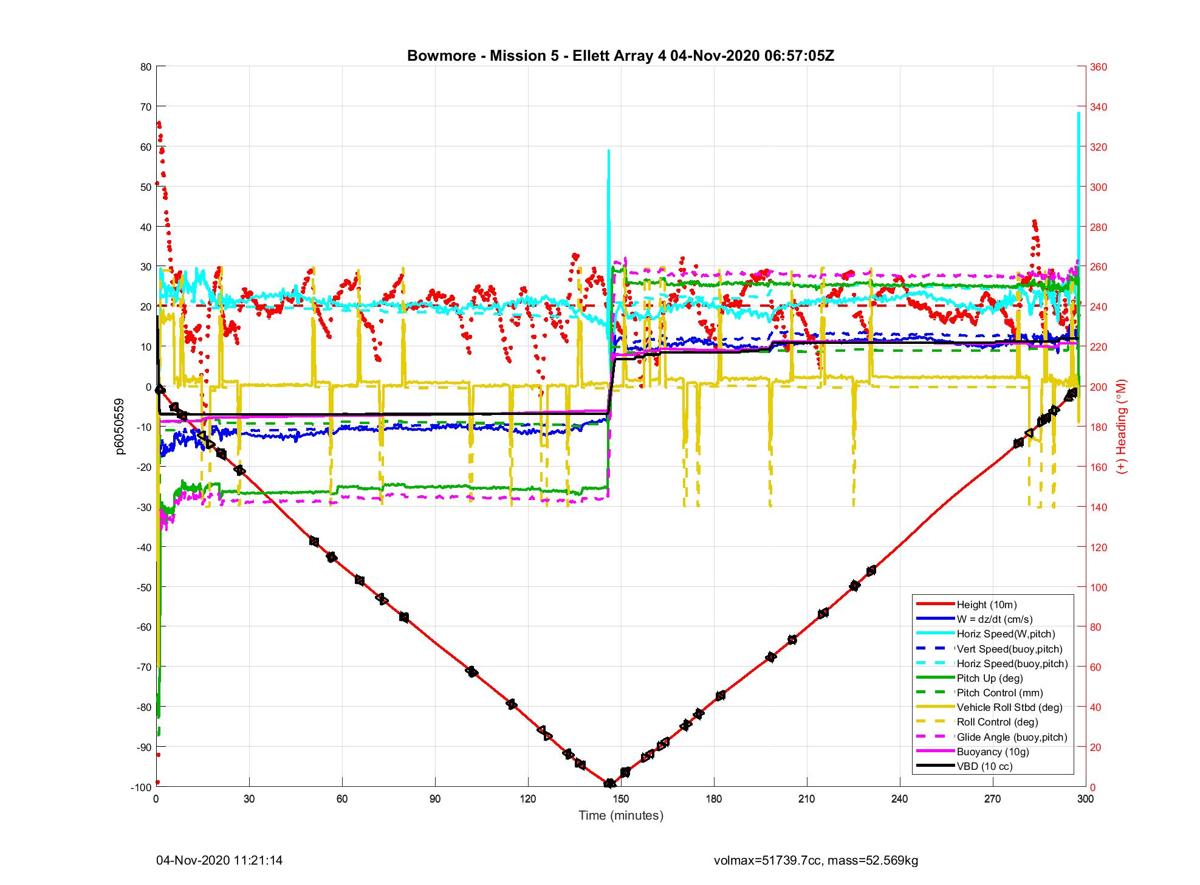Click the '360' tick on the right heading axis
Image resolution: width=1200 pixels, height=885 pixels.
(1099, 67)
